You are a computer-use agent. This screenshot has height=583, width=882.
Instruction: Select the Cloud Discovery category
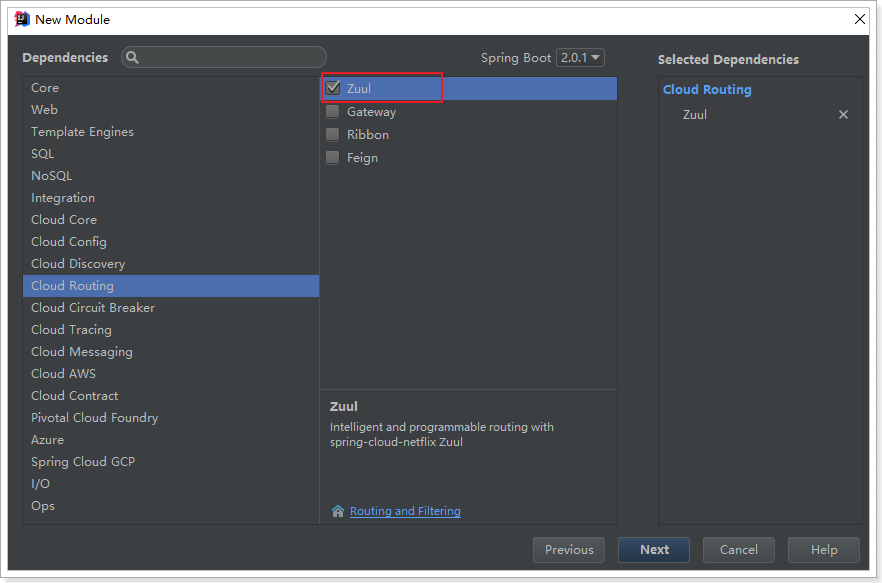pos(78,264)
